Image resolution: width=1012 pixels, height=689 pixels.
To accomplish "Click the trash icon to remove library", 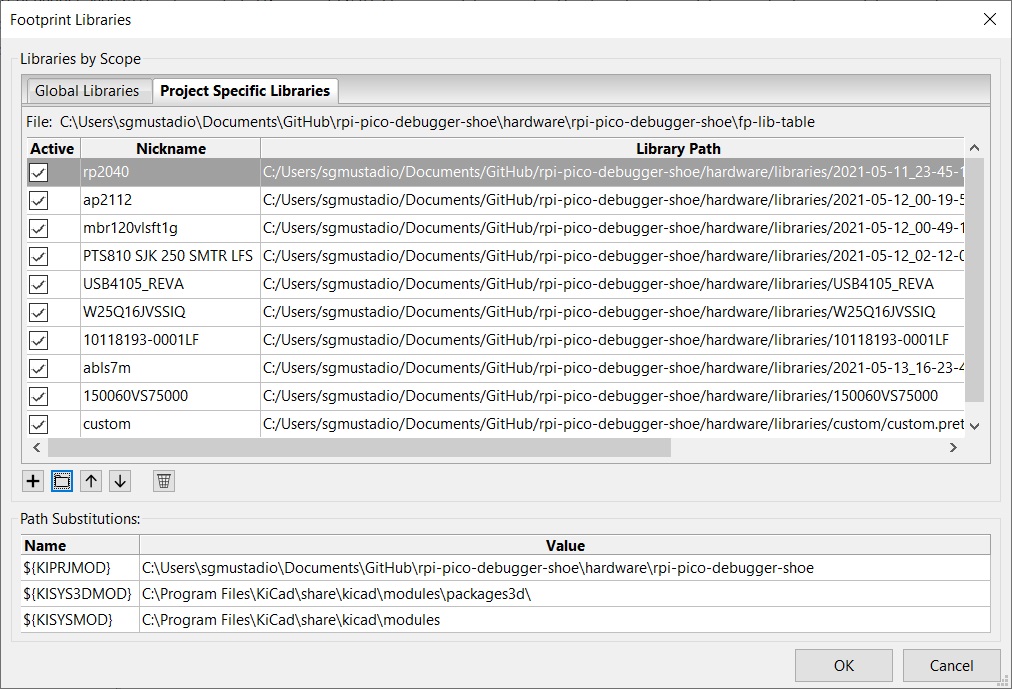I will pos(164,481).
